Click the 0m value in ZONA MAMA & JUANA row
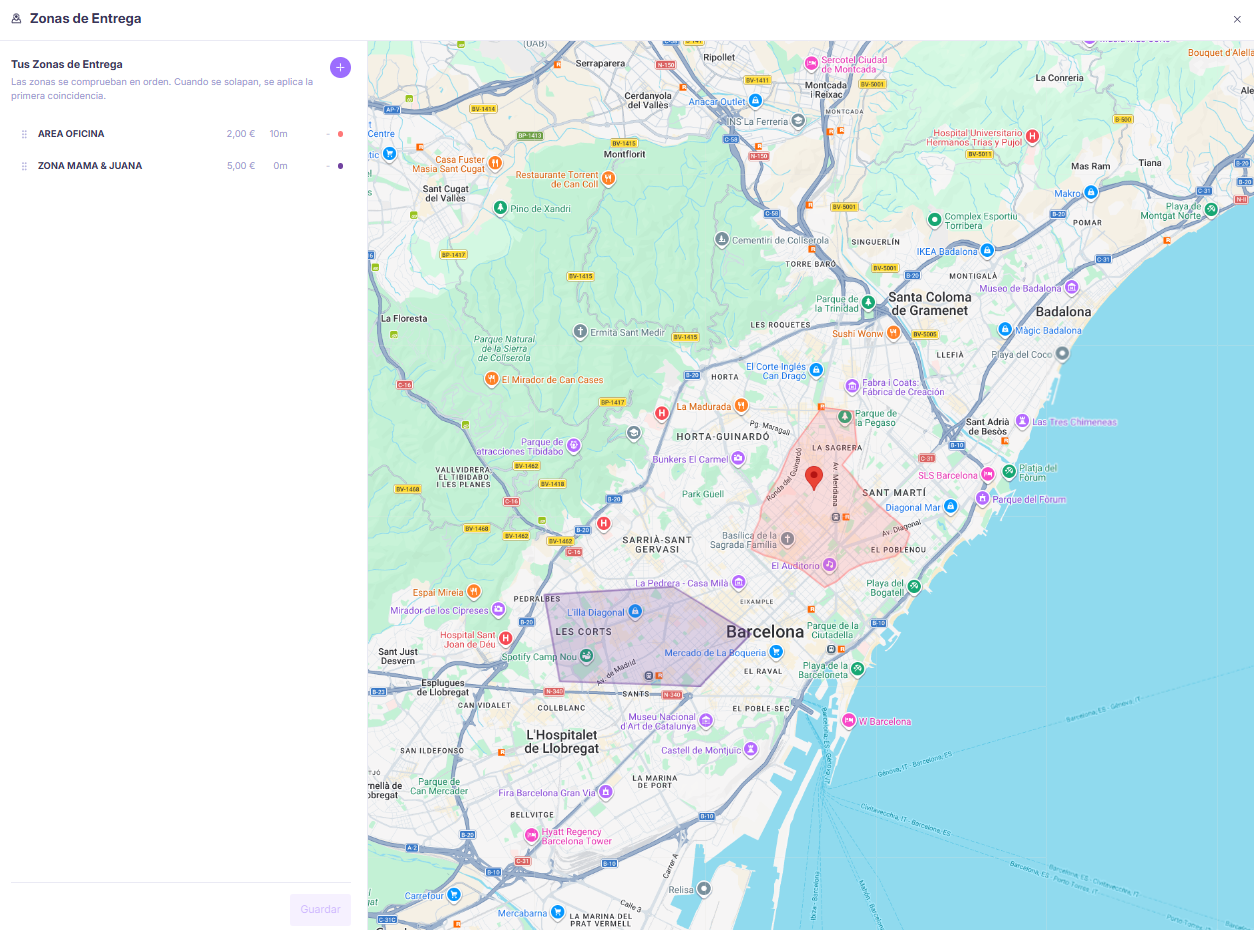1254x930 pixels. point(280,166)
